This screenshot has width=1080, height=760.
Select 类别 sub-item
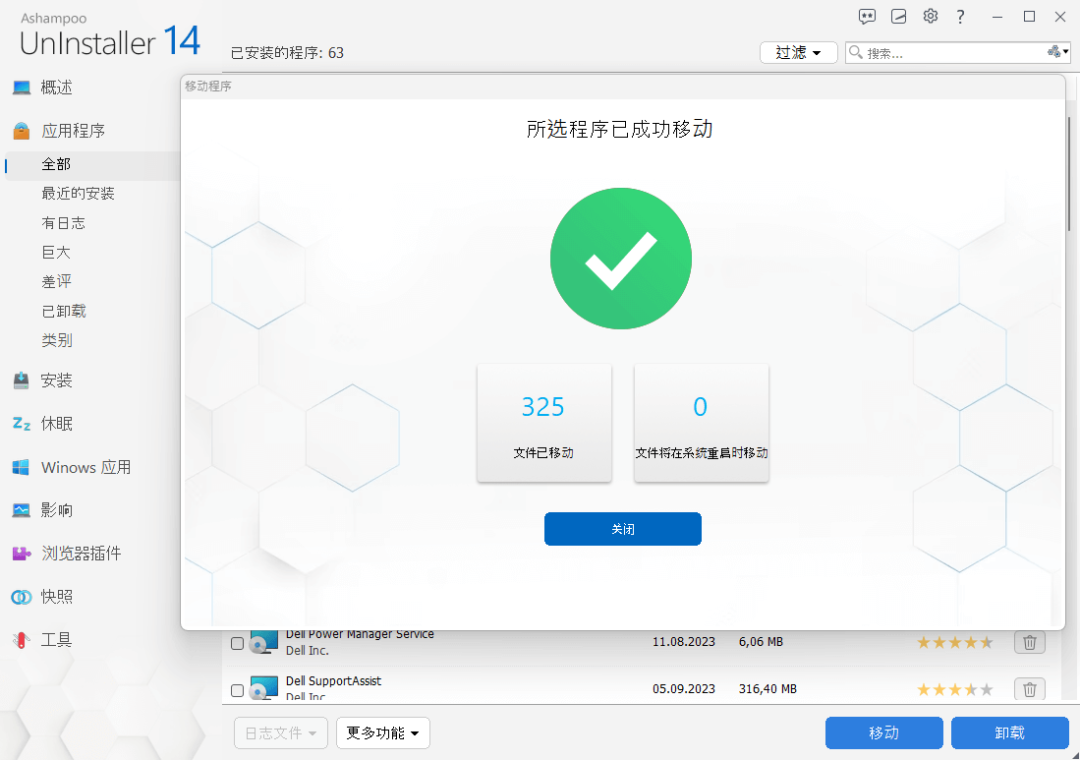56,340
